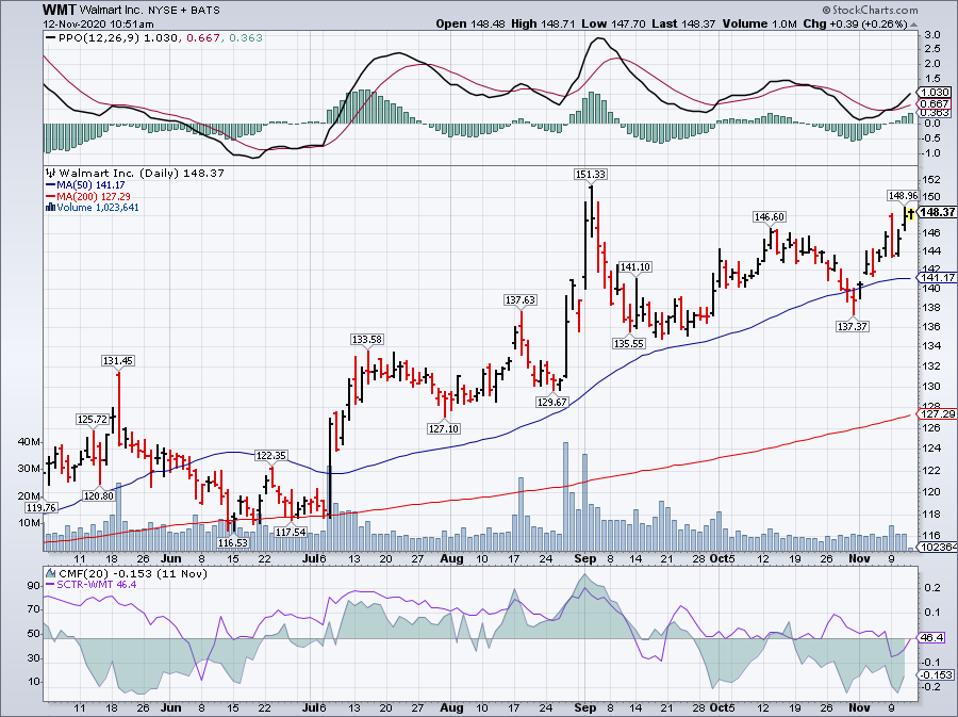Click the 141.17 MA(50) axis tag
958x717 pixels.
point(937,277)
